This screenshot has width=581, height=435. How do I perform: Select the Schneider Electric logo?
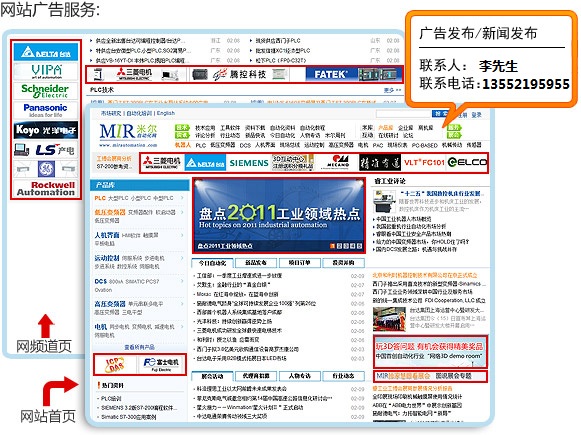point(46,91)
